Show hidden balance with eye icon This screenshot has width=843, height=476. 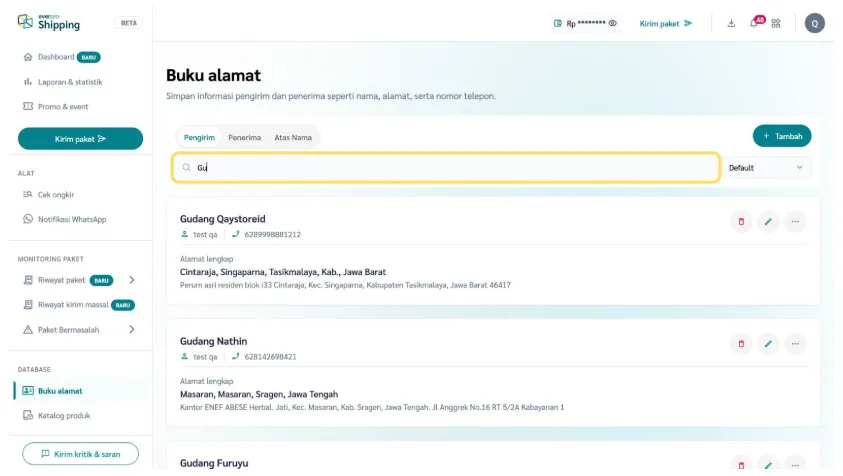pyautogui.click(x=612, y=23)
